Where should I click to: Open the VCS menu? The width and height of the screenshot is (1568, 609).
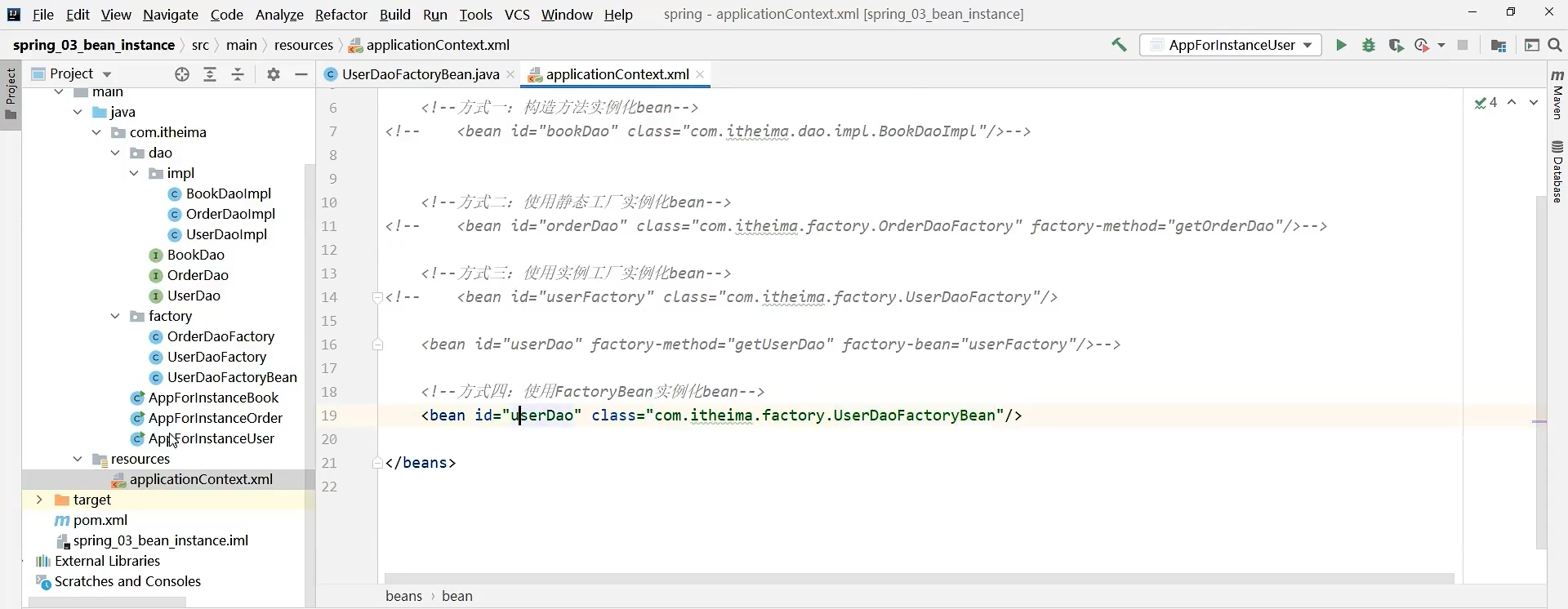pos(517,15)
